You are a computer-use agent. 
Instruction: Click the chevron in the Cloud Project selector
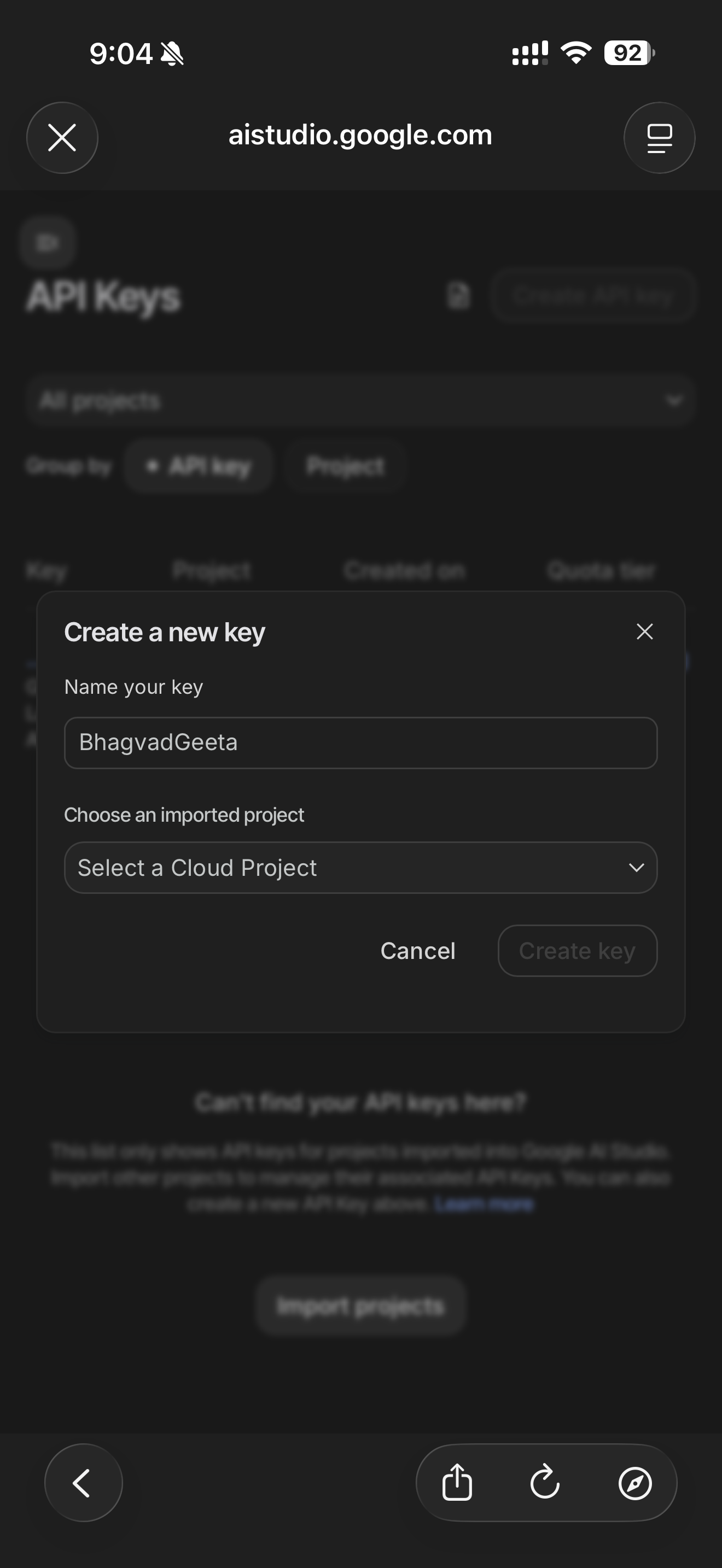coord(636,868)
